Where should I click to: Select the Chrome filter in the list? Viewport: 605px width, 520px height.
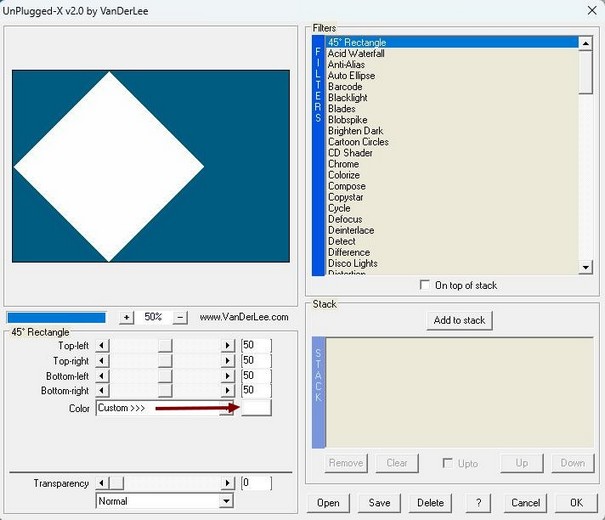[x=343, y=164]
